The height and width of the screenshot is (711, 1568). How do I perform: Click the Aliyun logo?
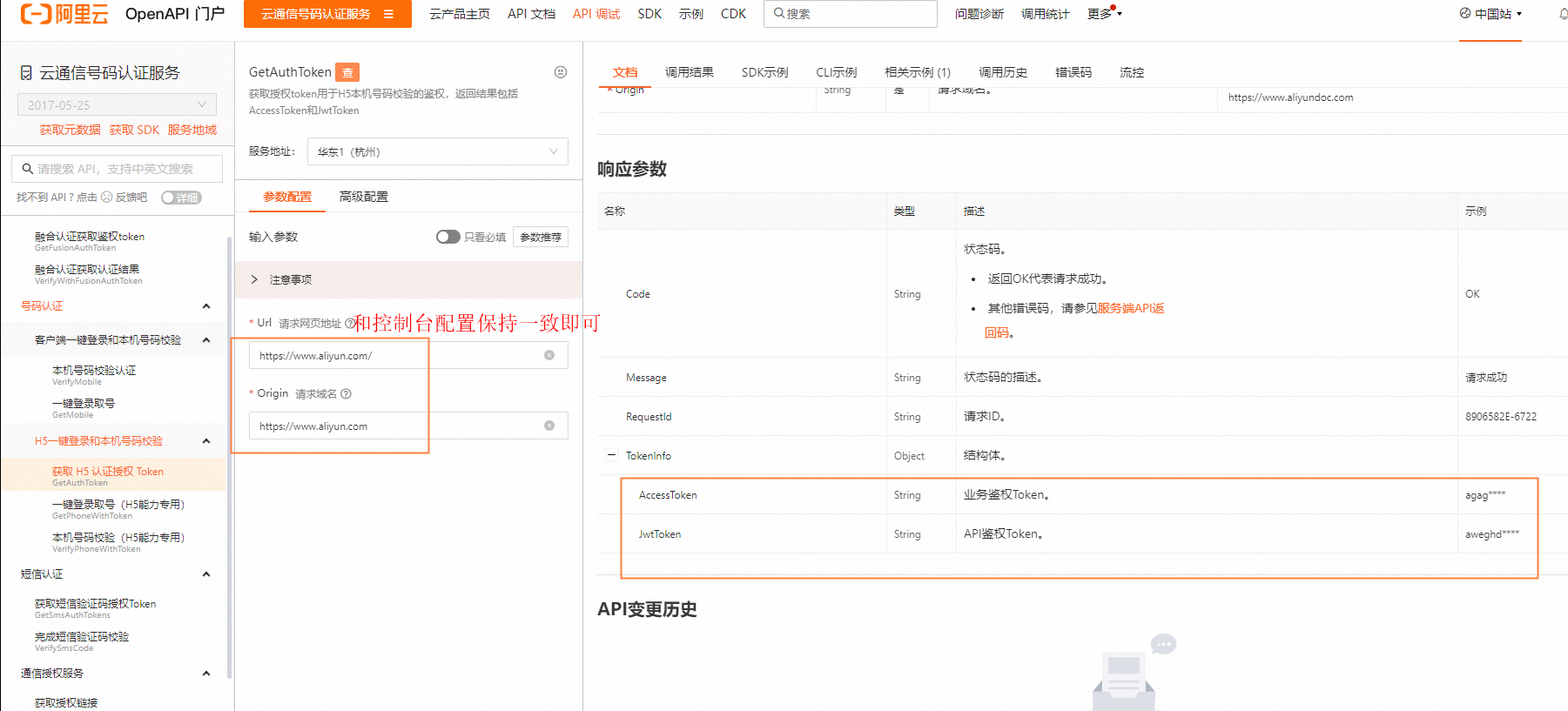point(64,14)
